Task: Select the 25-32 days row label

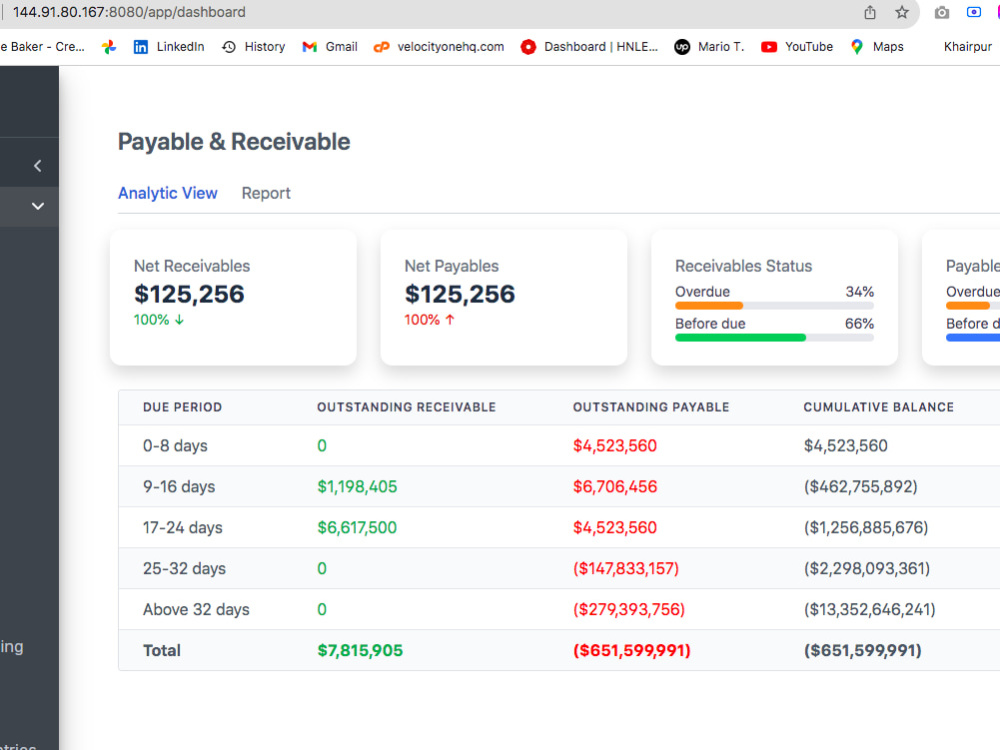Action: point(184,568)
